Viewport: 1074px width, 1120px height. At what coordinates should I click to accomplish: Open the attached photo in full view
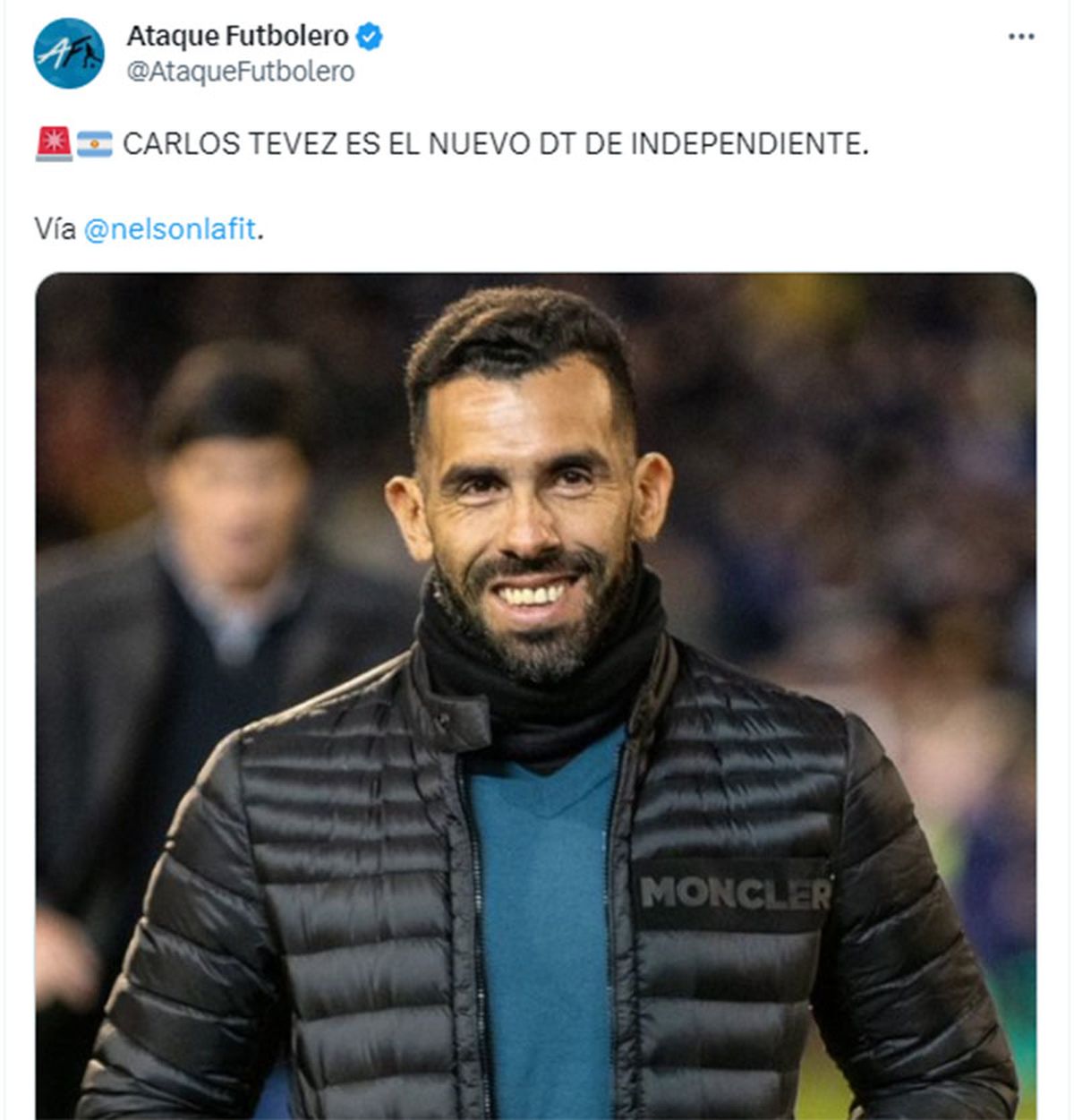[x=536, y=696]
